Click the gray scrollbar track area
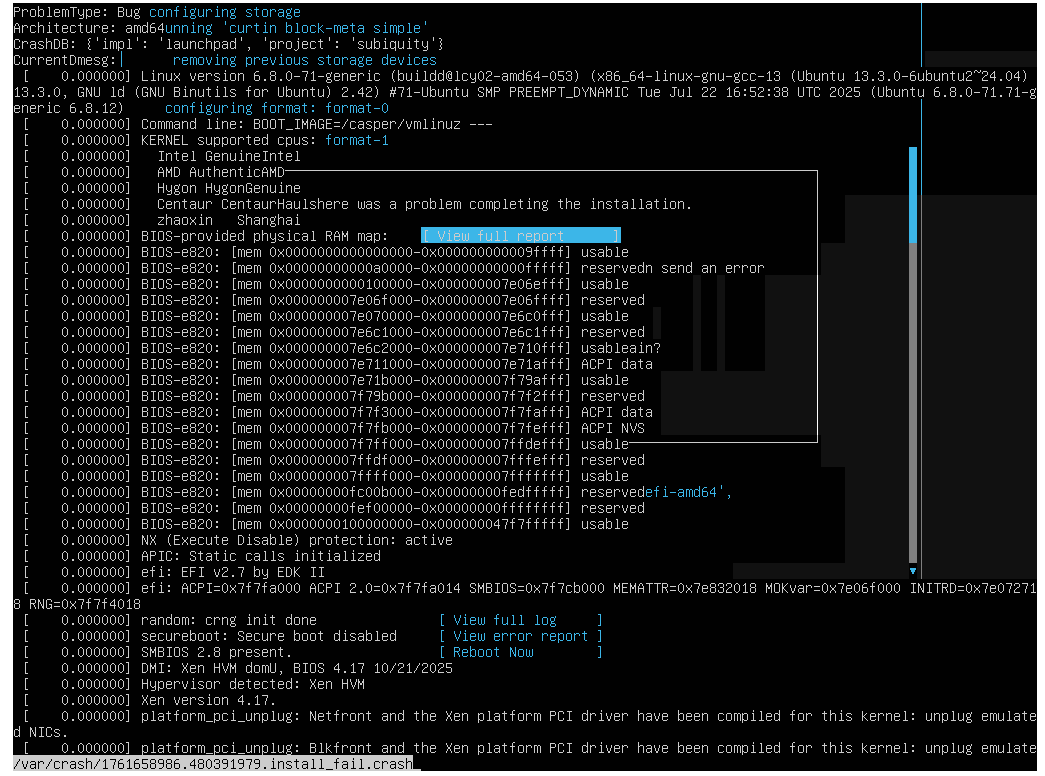The width and height of the screenshot is (1045, 776). 912,400
